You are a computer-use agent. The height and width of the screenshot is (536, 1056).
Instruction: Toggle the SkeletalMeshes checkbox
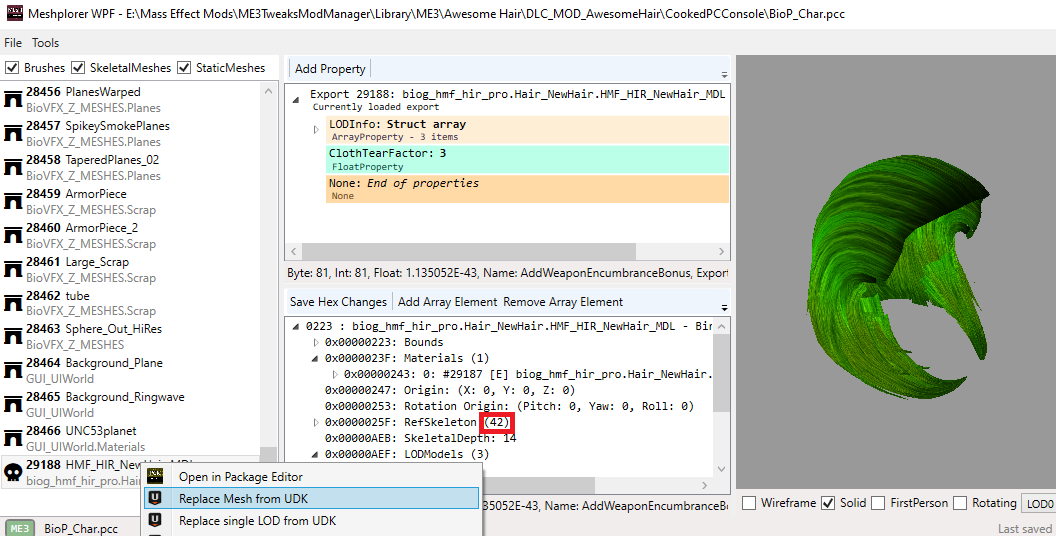coord(78,67)
